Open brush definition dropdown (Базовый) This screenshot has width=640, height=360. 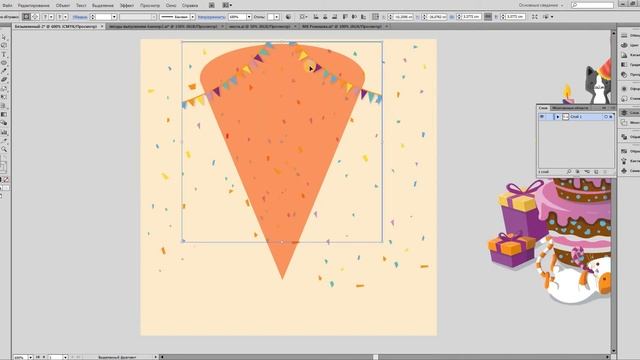pyautogui.click(x=193, y=17)
